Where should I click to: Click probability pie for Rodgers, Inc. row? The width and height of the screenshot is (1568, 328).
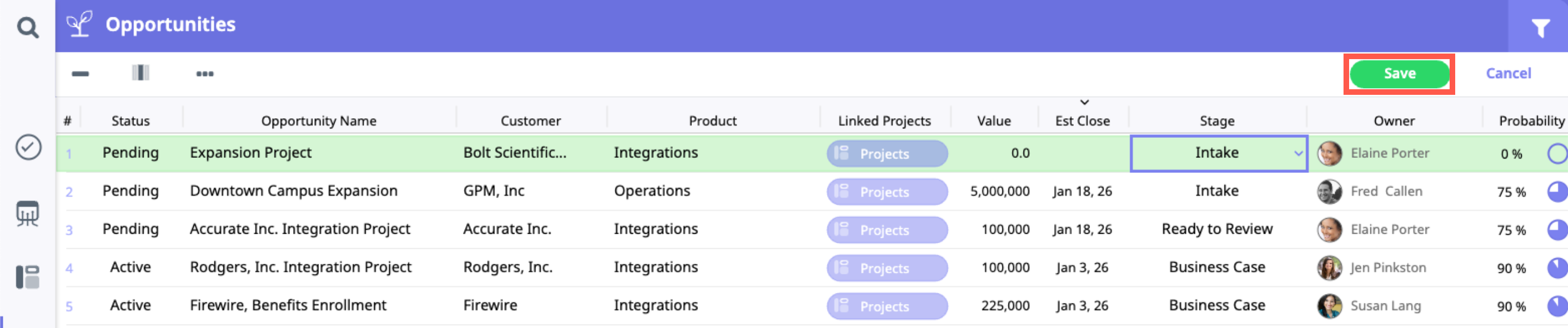(1556, 268)
